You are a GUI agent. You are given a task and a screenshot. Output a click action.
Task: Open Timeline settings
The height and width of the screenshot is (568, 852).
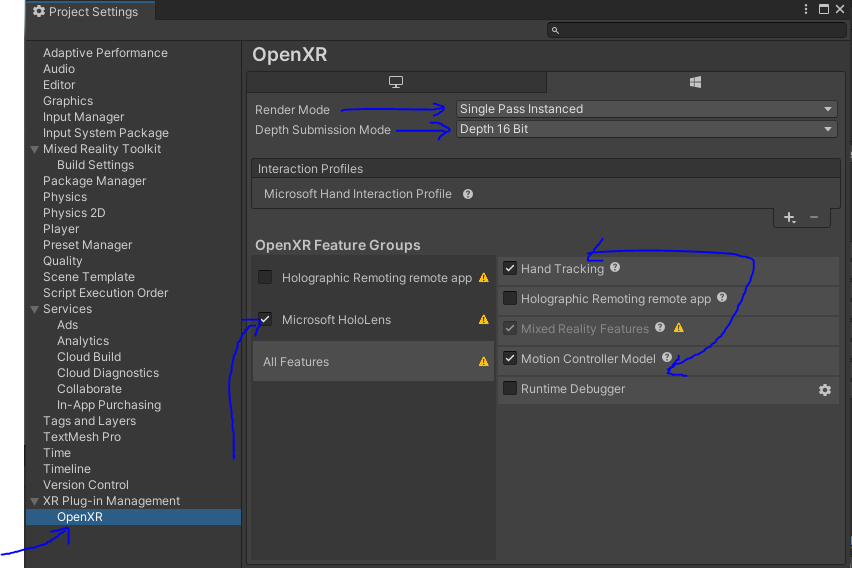point(67,469)
